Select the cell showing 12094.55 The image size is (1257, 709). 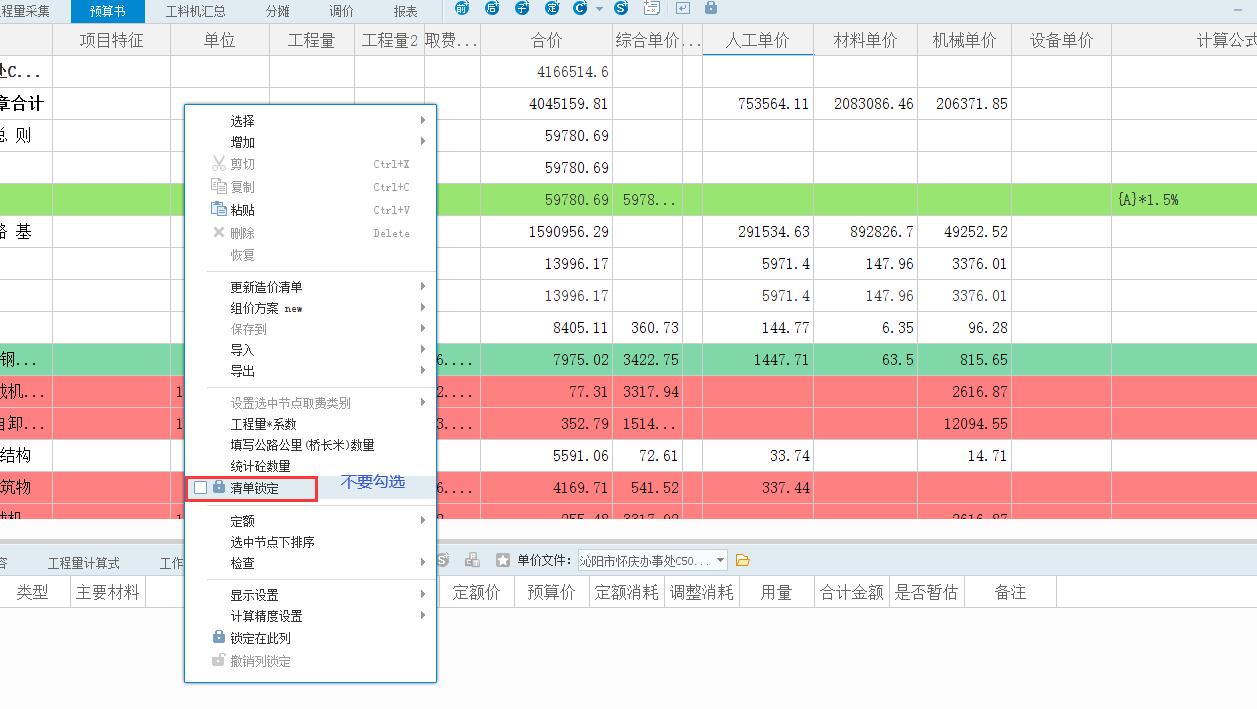[x=964, y=424]
